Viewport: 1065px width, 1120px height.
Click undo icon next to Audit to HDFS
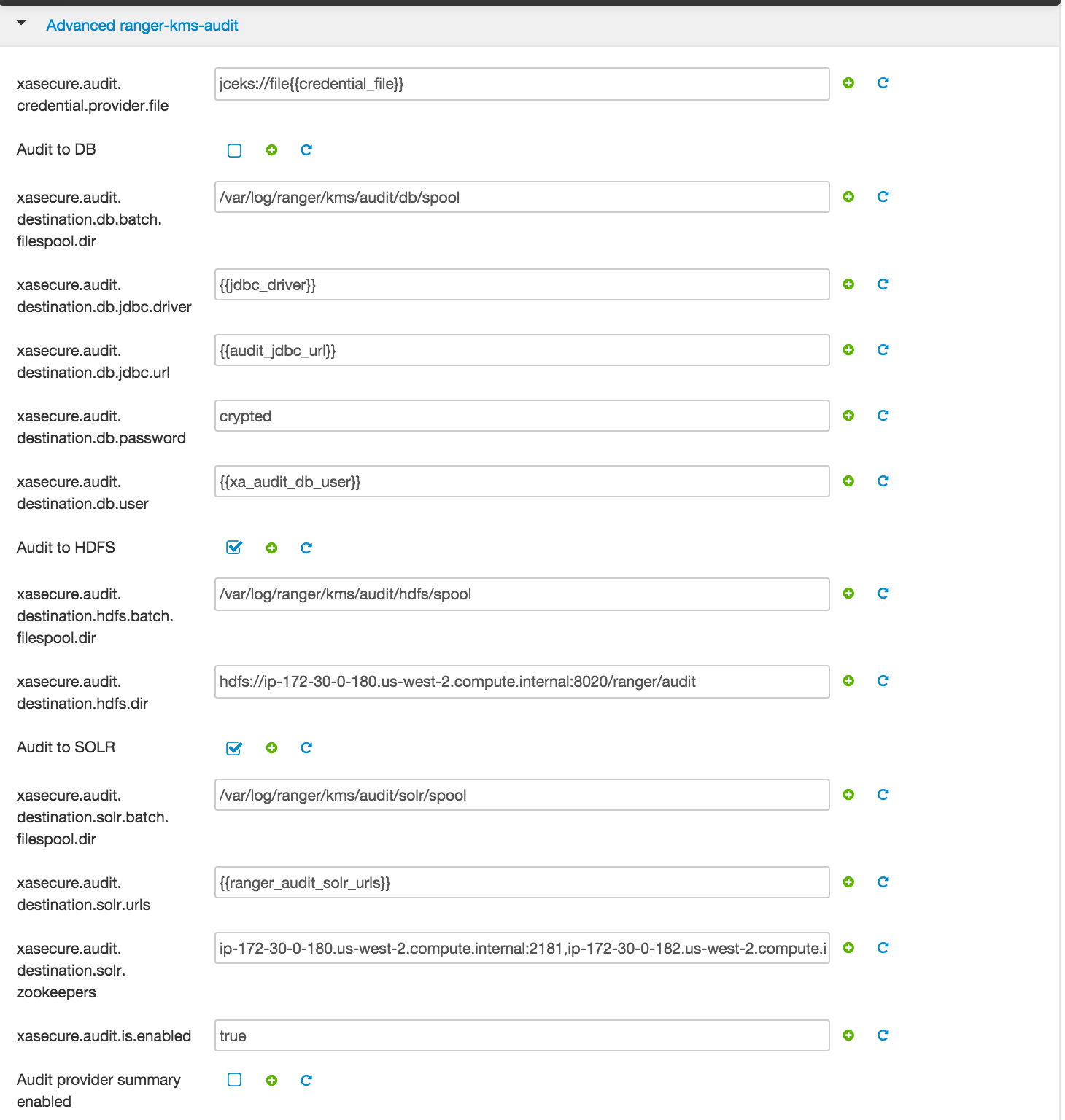point(306,548)
